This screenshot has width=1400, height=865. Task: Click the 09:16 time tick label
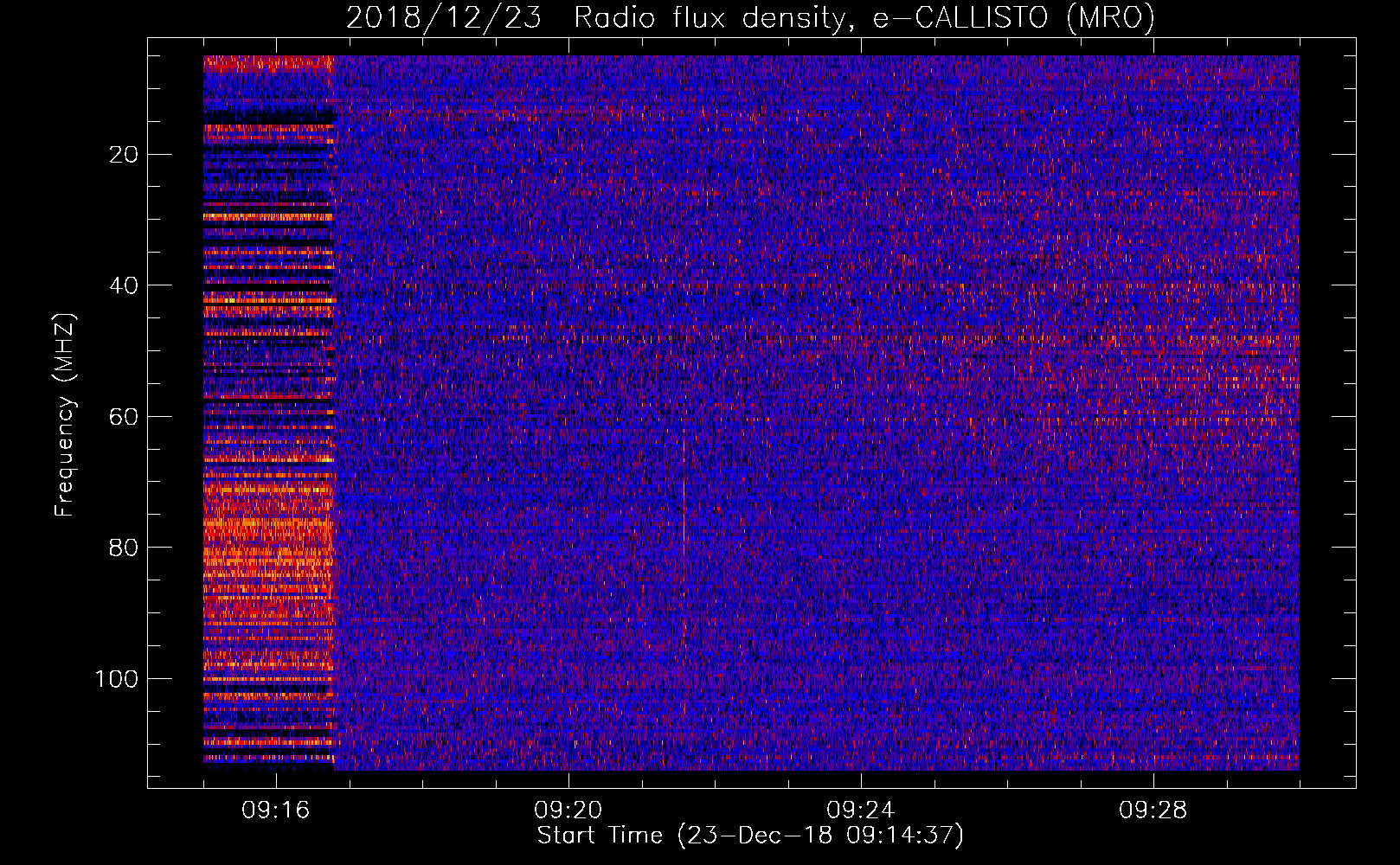coord(276,811)
